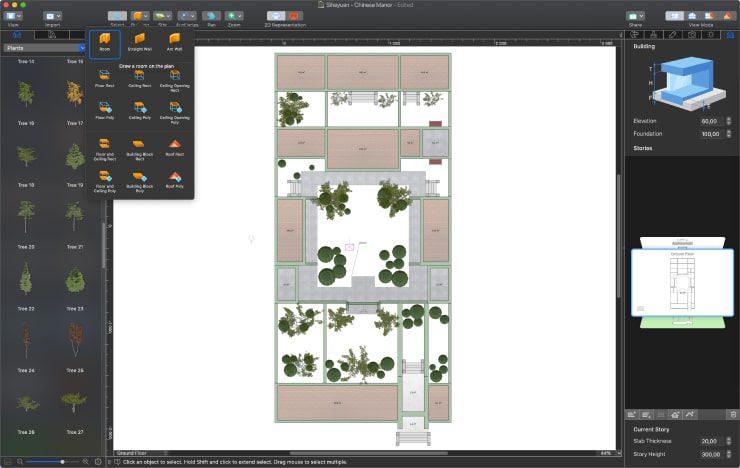Select the Ceiling Opening Rect tool
The height and width of the screenshot is (468, 740).
[x=175, y=80]
